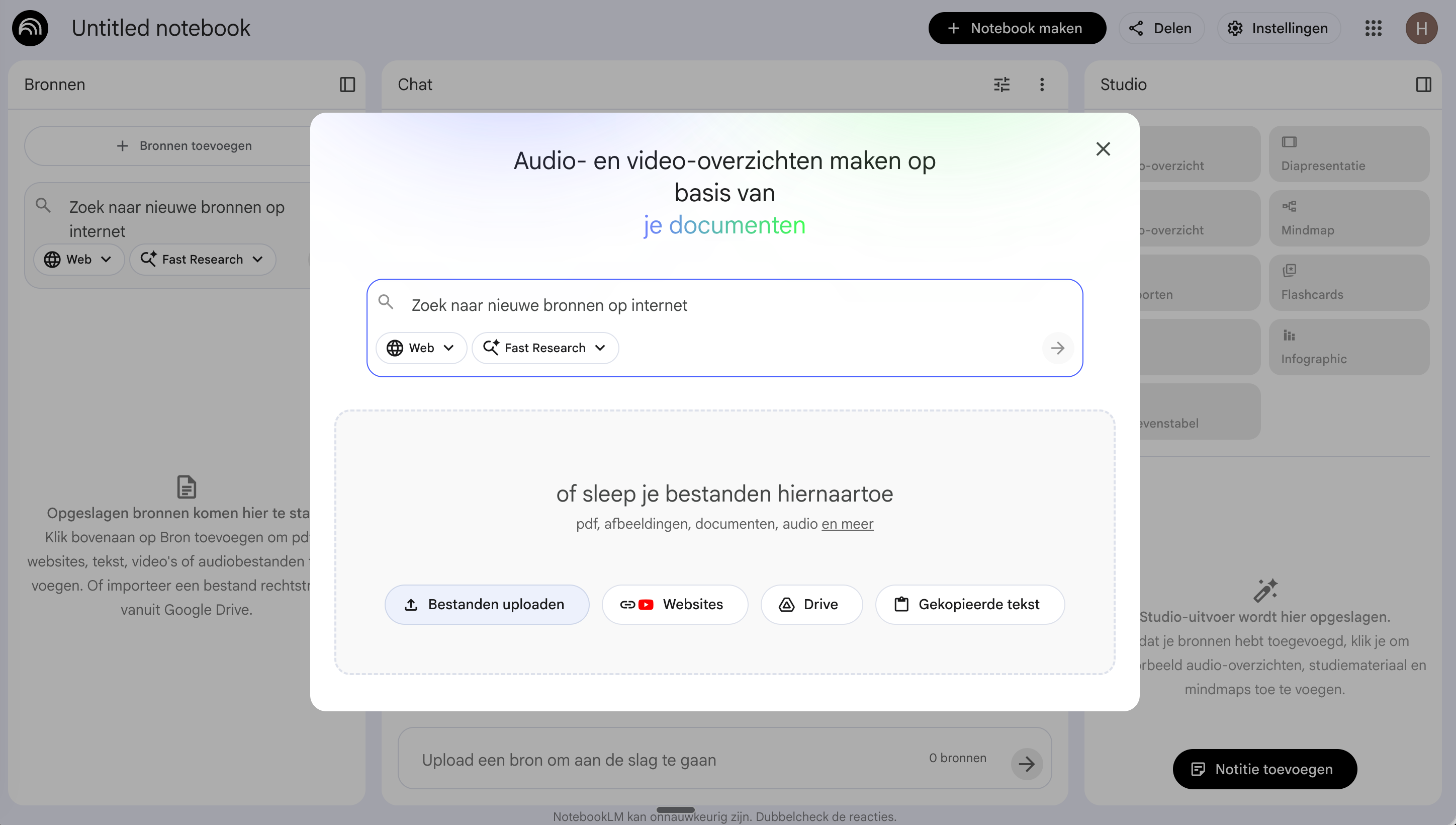Click the Mindmap tile in Studio
This screenshot has width=1456, height=825.
coord(1348,218)
